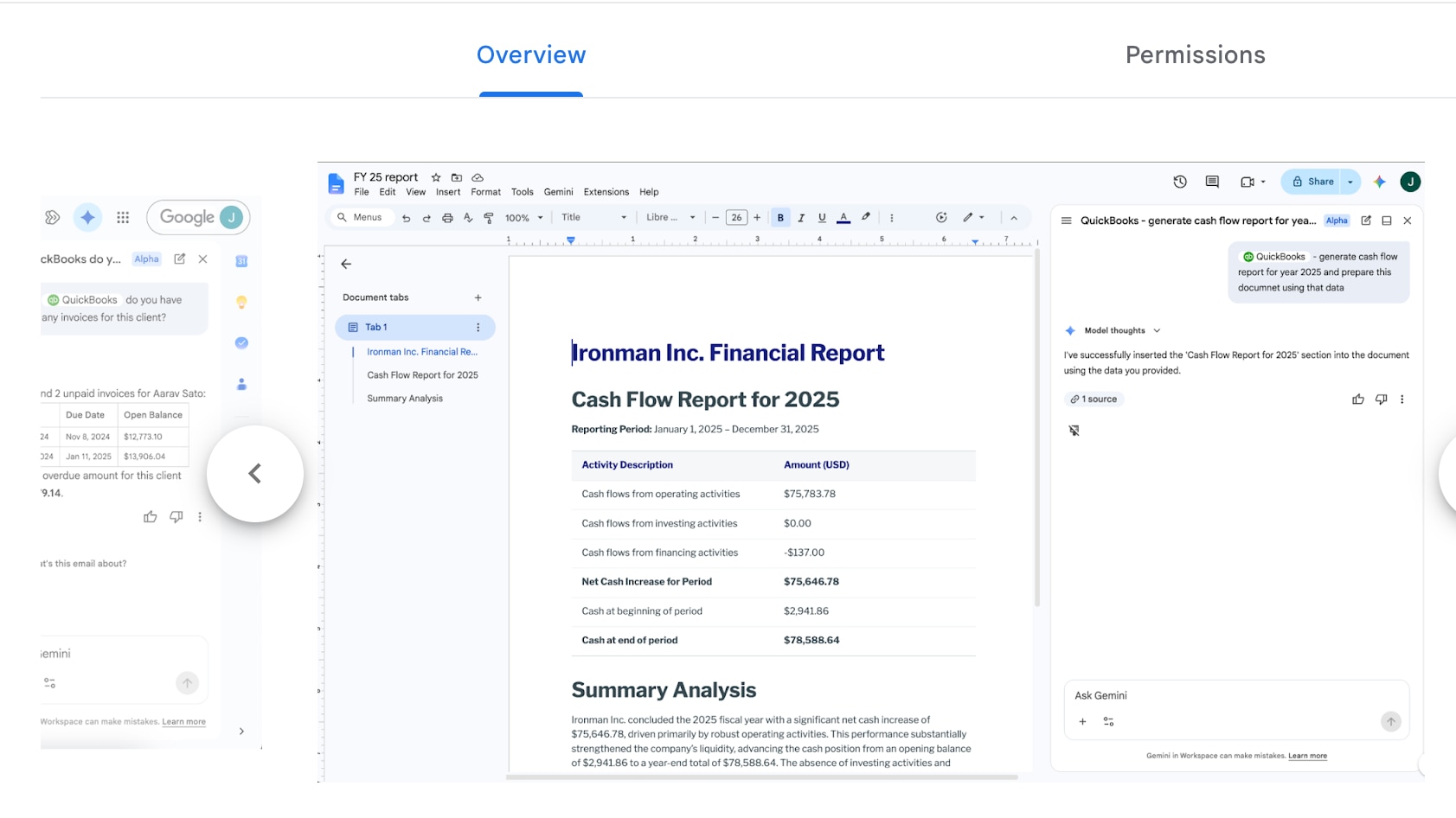Activate the paint format roller tool

pyautogui.click(x=489, y=218)
